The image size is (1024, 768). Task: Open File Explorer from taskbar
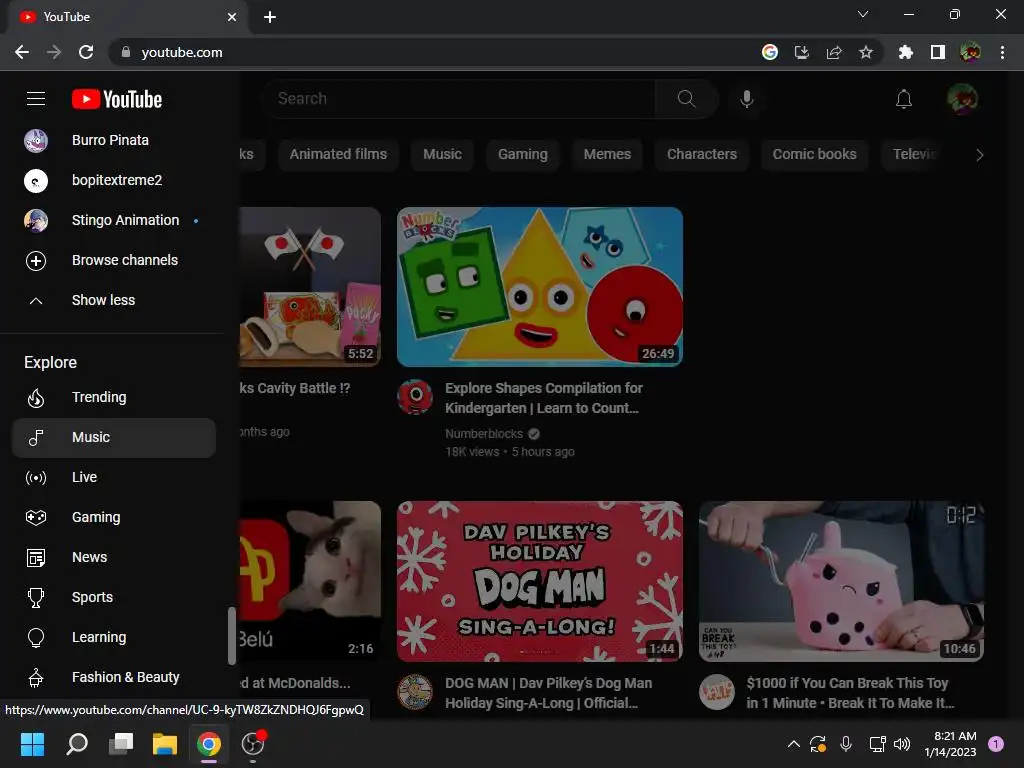click(x=165, y=744)
